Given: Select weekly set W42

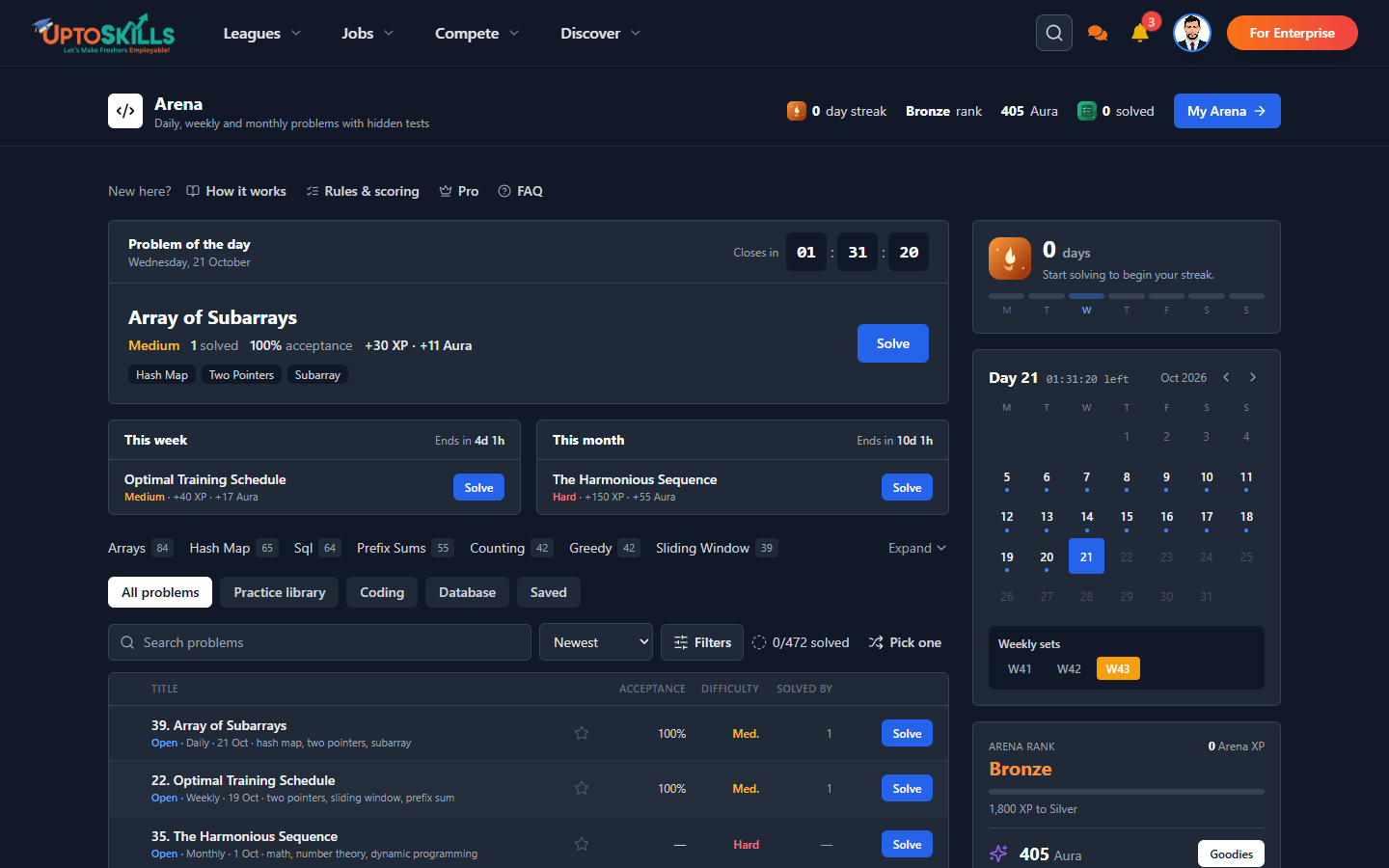Looking at the screenshot, I should (1069, 668).
